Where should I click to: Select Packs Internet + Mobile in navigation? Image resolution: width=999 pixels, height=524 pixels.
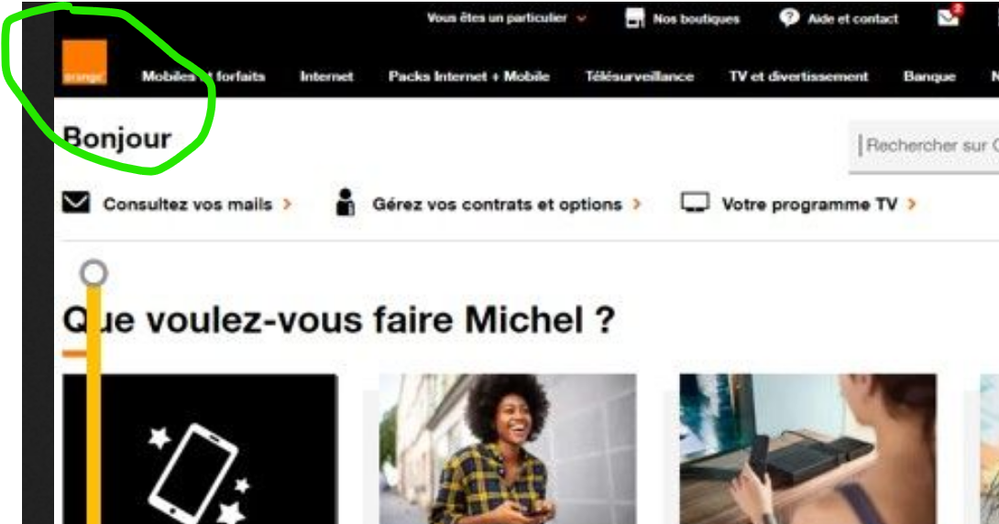(469, 76)
